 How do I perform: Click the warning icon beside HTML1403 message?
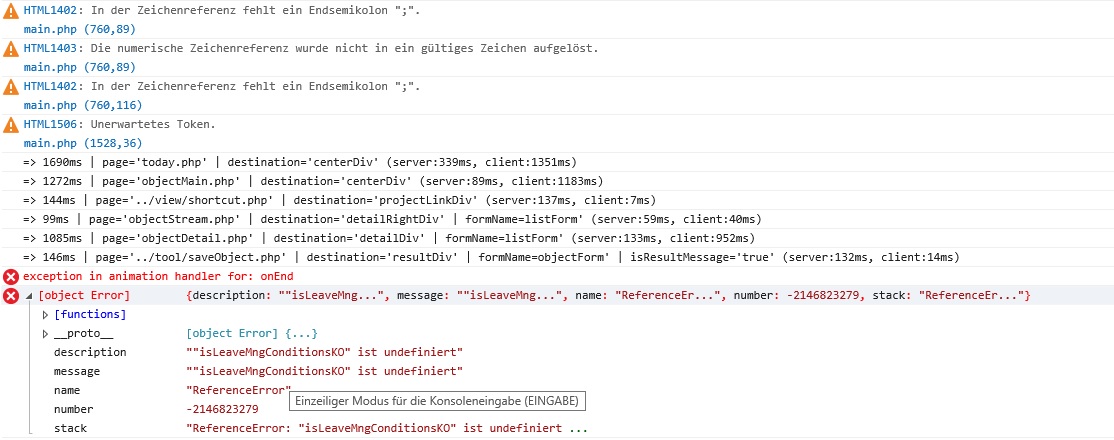tap(11, 48)
